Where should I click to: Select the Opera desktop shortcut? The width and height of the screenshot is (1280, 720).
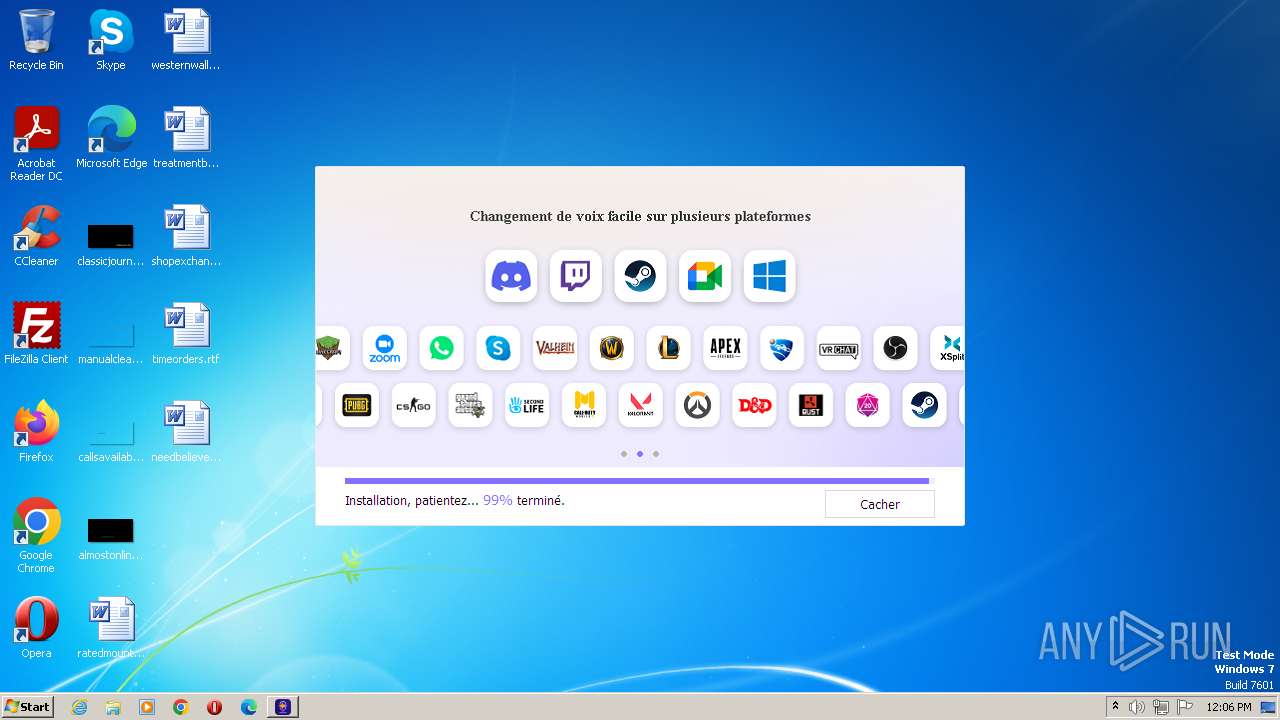point(36,628)
